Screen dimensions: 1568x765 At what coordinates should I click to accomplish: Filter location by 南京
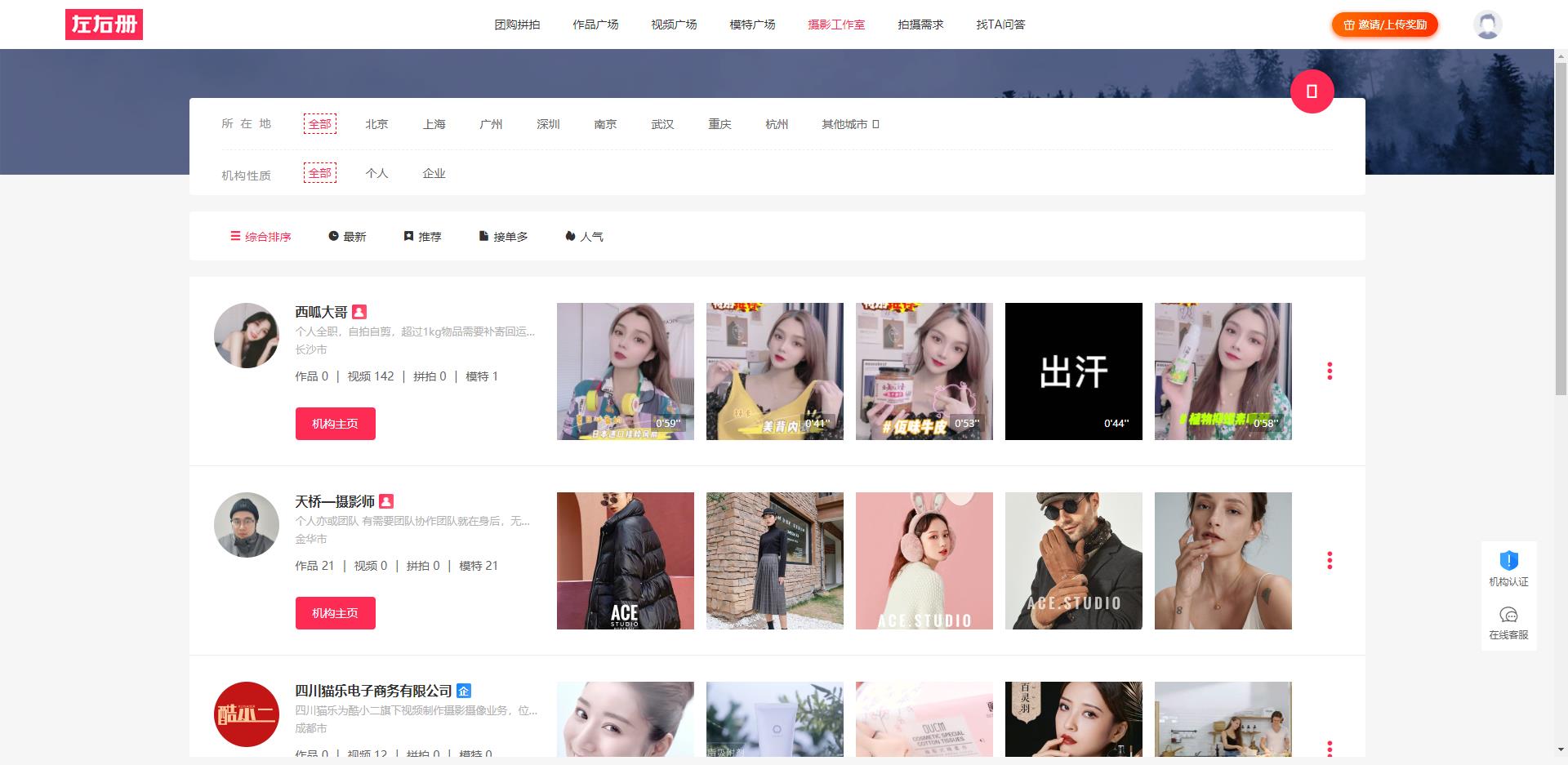[x=605, y=124]
